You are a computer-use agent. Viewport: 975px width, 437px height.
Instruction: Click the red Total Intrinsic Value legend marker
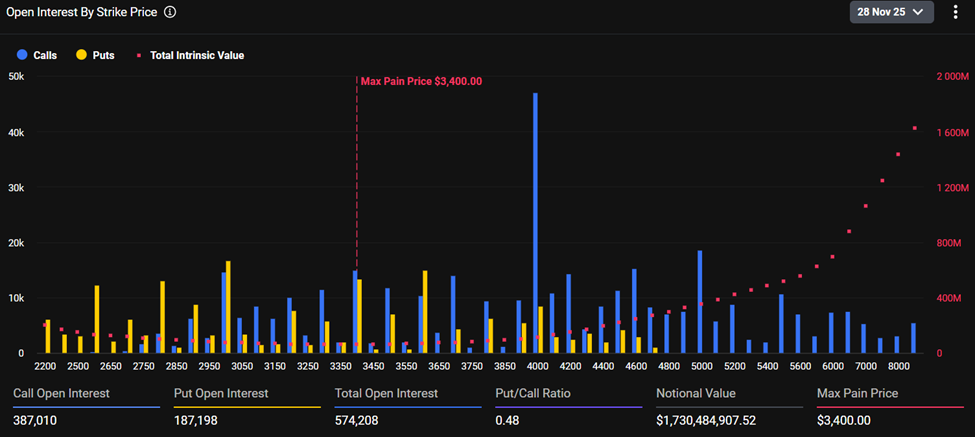coord(139,56)
